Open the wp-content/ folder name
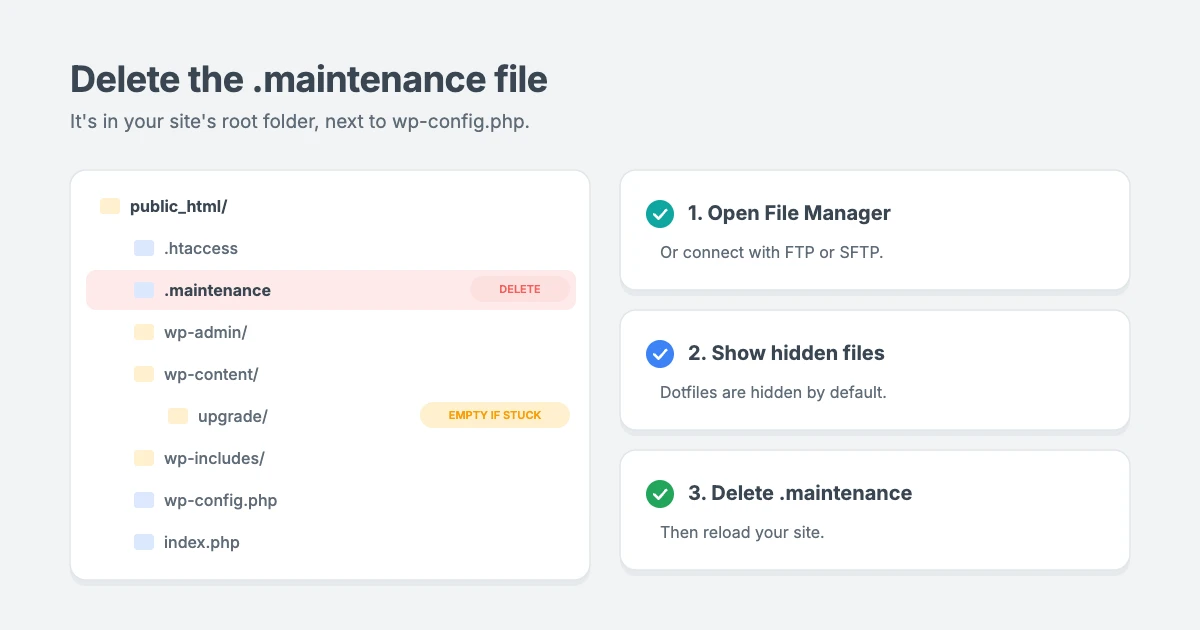This screenshot has width=1200, height=630. tap(211, 374)
